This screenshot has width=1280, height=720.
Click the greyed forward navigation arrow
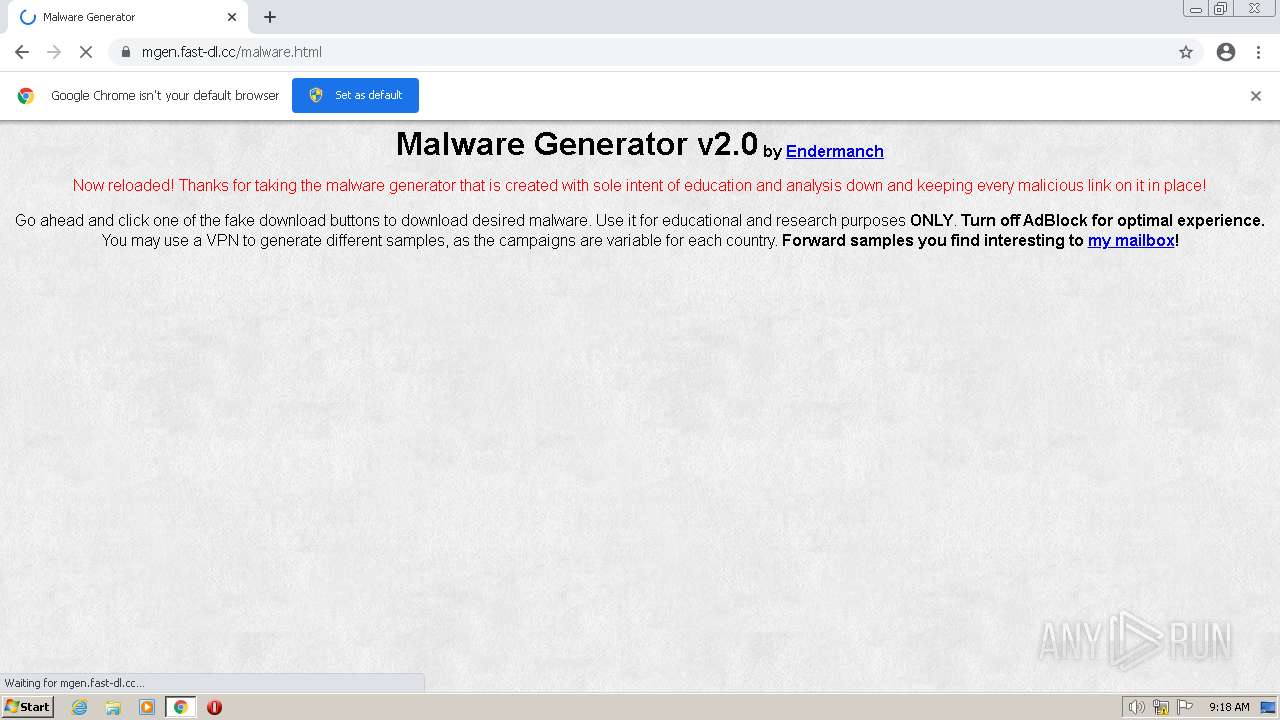coord(54,52)
